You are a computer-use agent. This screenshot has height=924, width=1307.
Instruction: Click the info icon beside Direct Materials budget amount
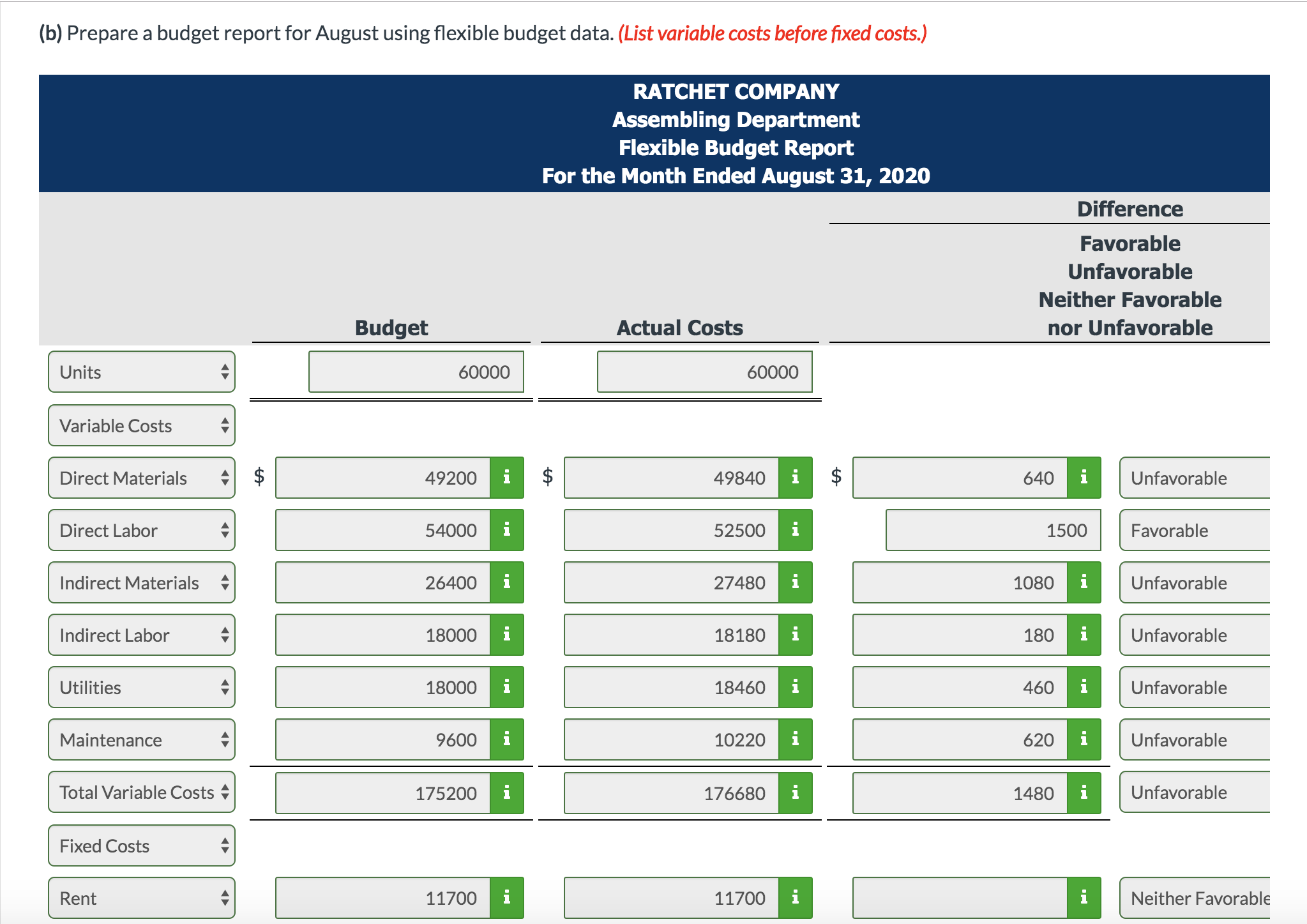tap(507, 478)
